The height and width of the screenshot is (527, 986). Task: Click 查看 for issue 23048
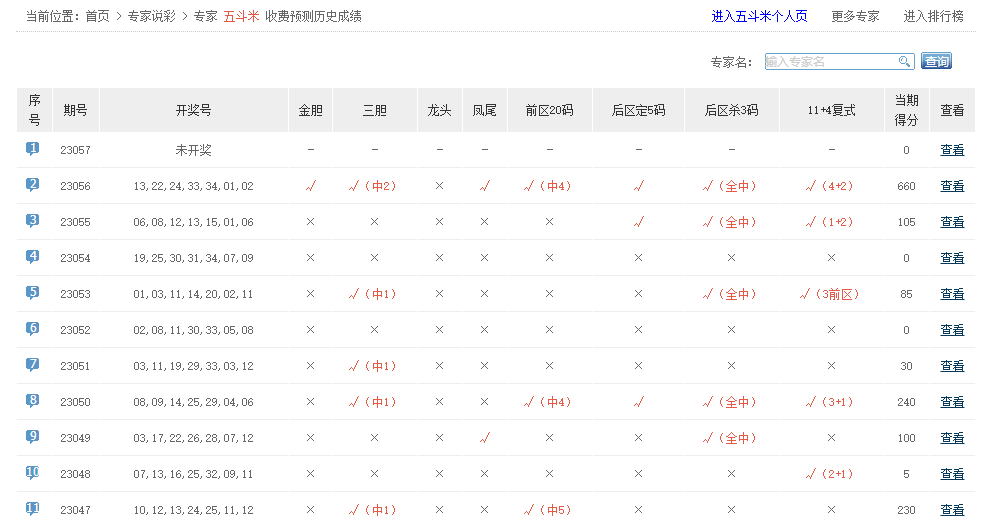coord(952,474)
